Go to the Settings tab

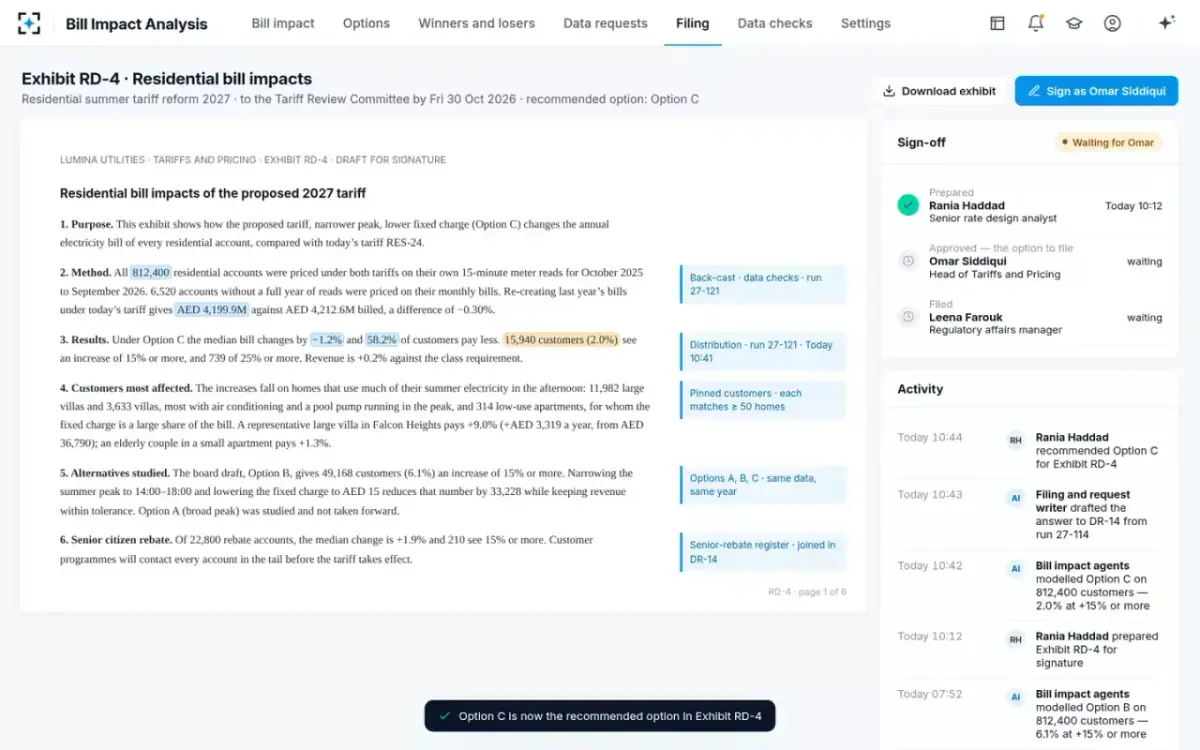(x=865, y=23)
